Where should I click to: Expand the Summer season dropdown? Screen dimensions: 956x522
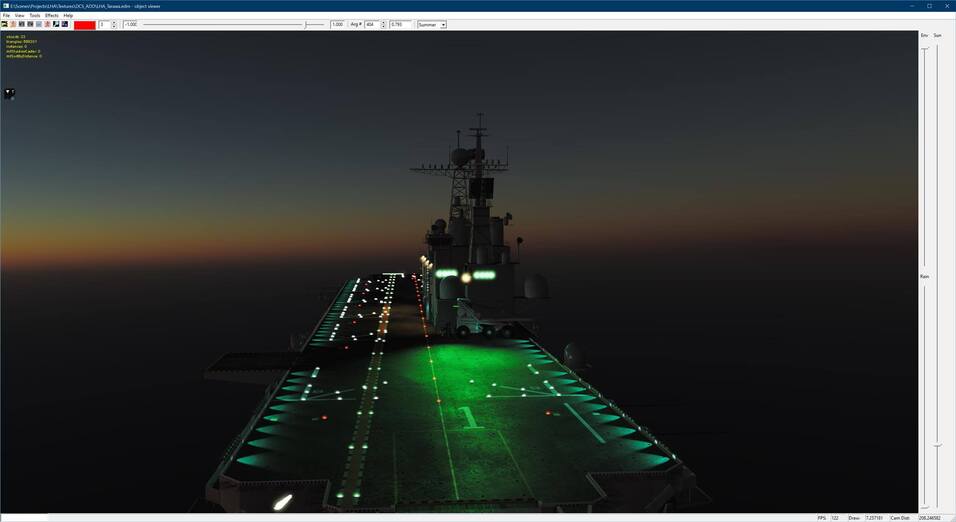pyautogui.click(x=443, y=24)
